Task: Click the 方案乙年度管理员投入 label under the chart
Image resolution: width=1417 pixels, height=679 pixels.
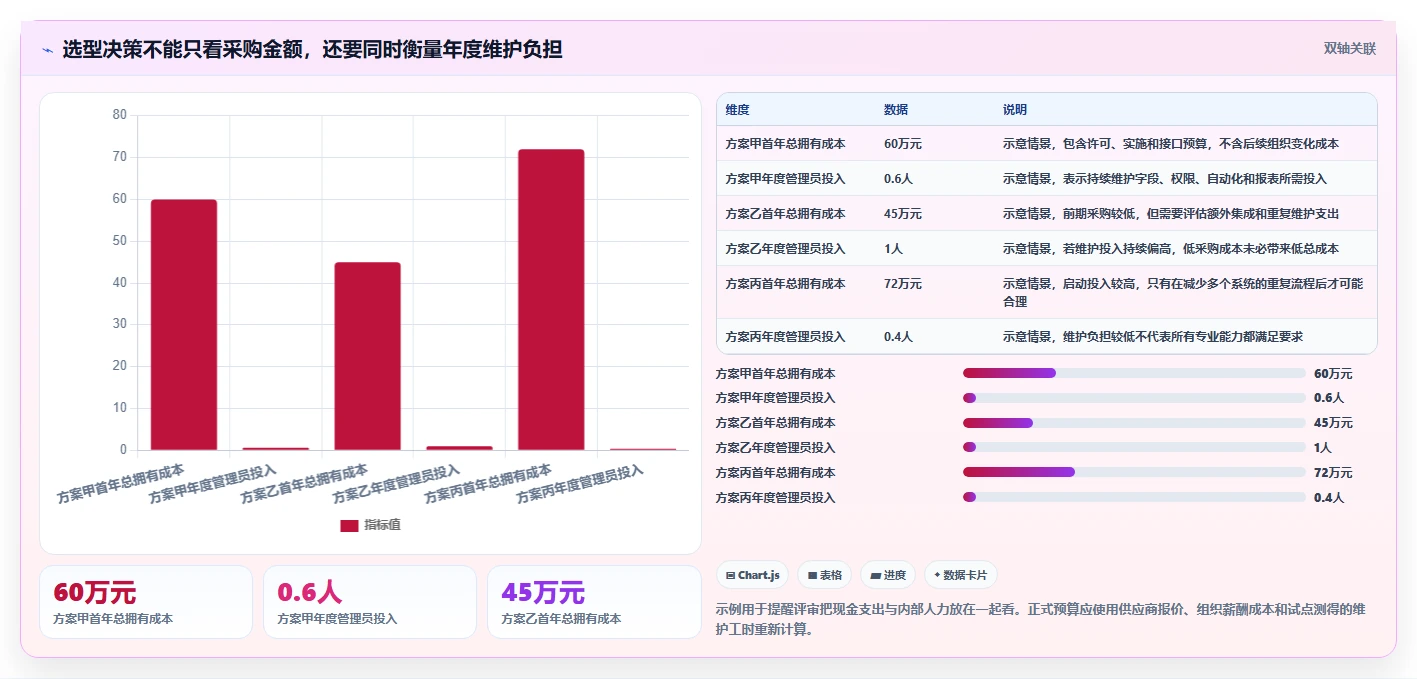Action: pyautogui.click(x=396, y=483)
